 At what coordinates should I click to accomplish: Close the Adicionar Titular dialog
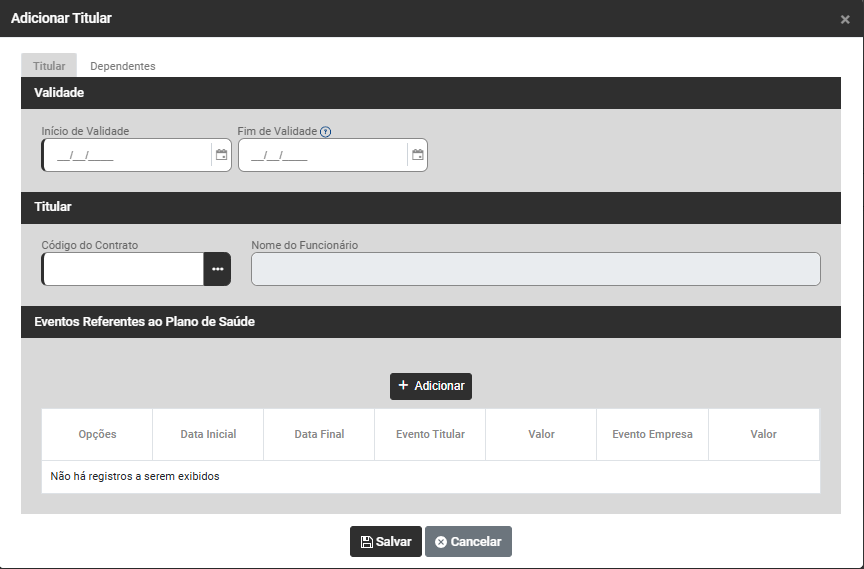[x=845, y=19]
